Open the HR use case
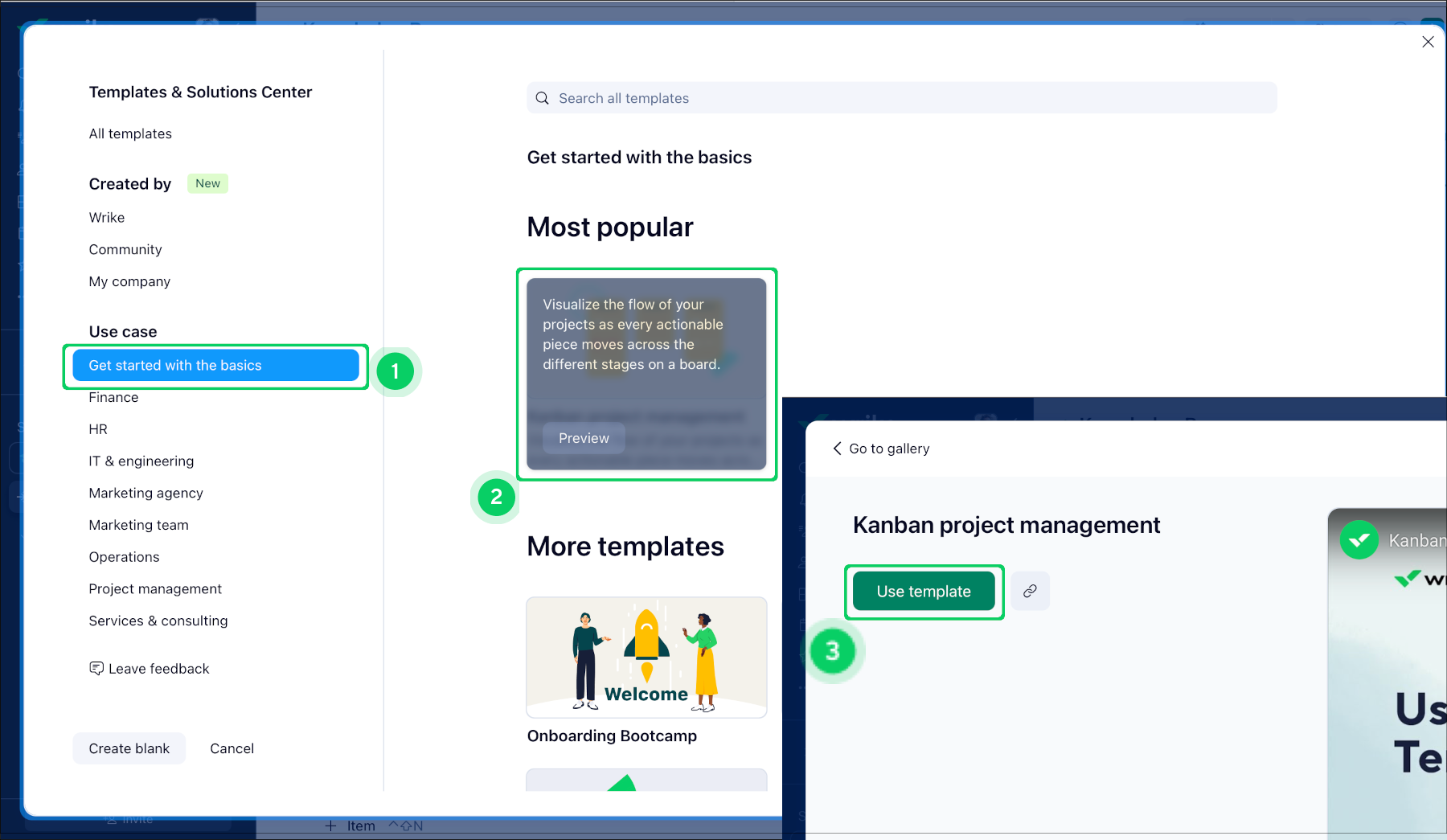 98,429
